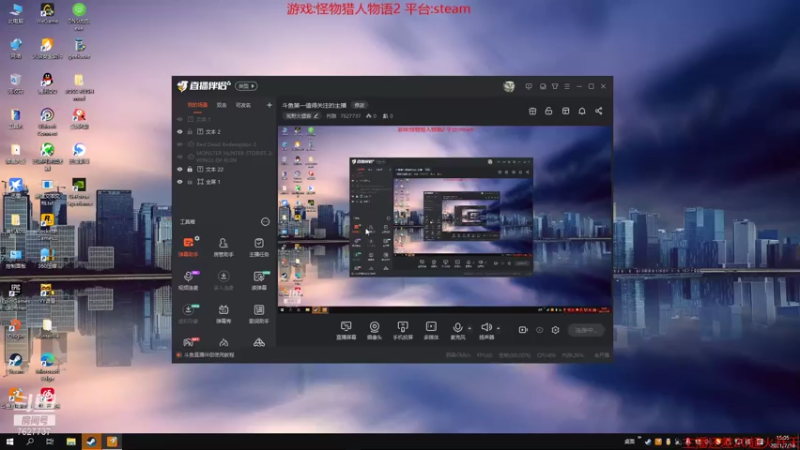Switch to the scene tab before the plus
Screen dimensions: 800x450
pyautogui.click(x=243, y=105)
